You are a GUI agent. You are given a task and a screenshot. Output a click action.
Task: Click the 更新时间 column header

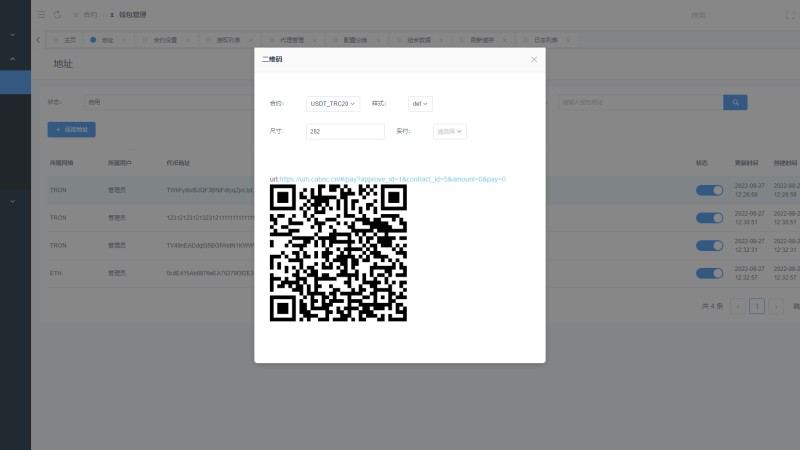[x=746, y=163]
